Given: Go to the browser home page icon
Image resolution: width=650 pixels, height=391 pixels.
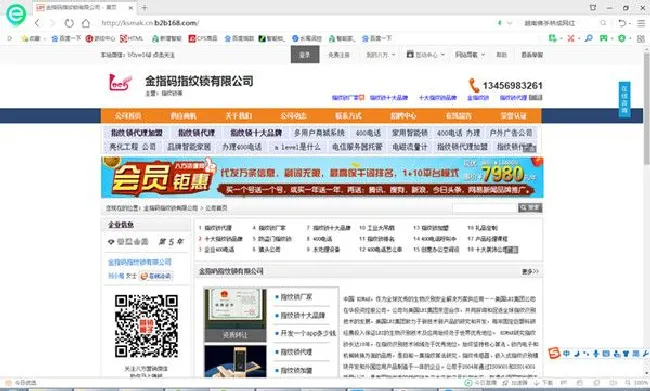Looking at the screenshot, I should point(85,23).
